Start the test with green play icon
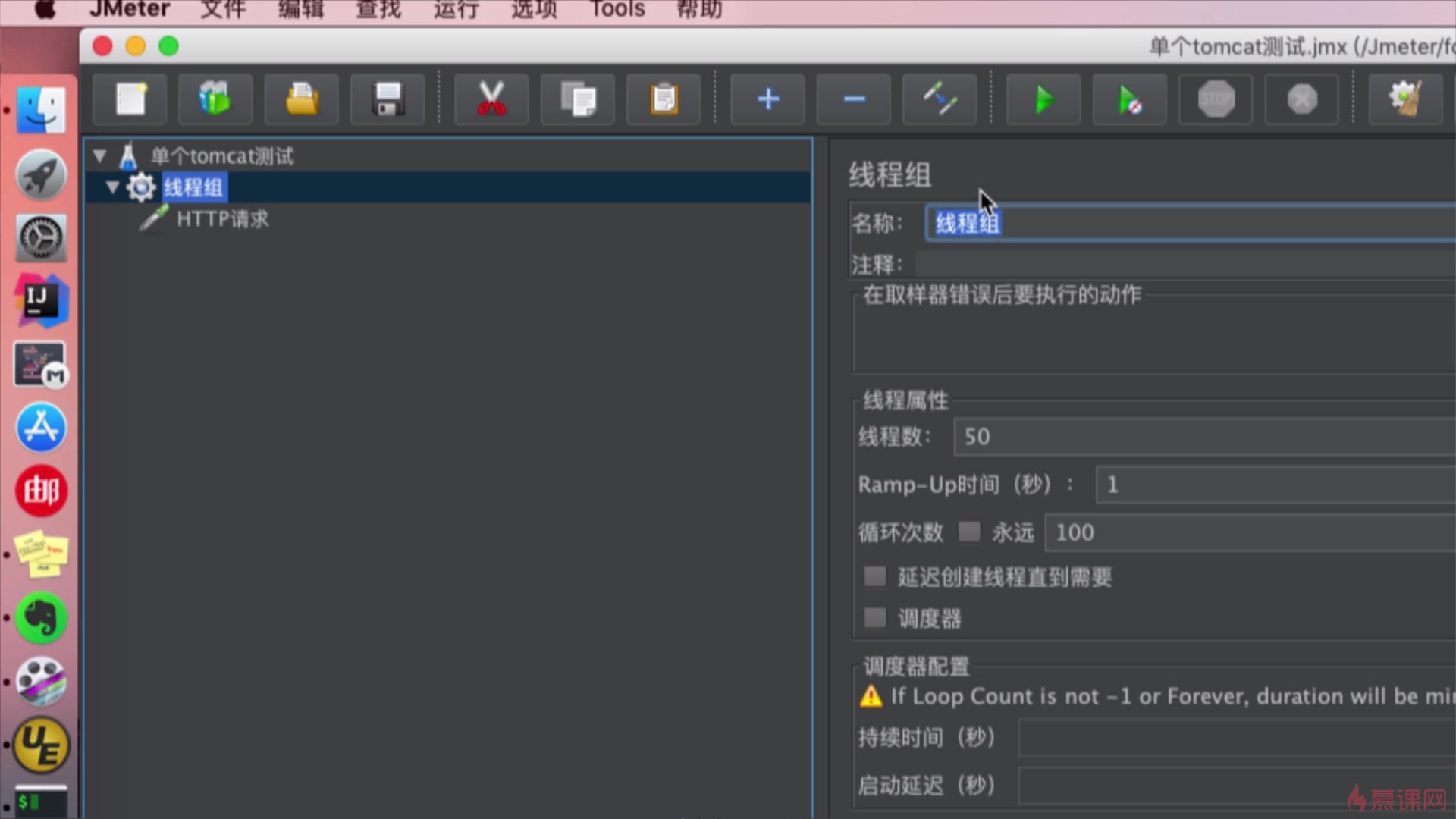 [1044, 99]
